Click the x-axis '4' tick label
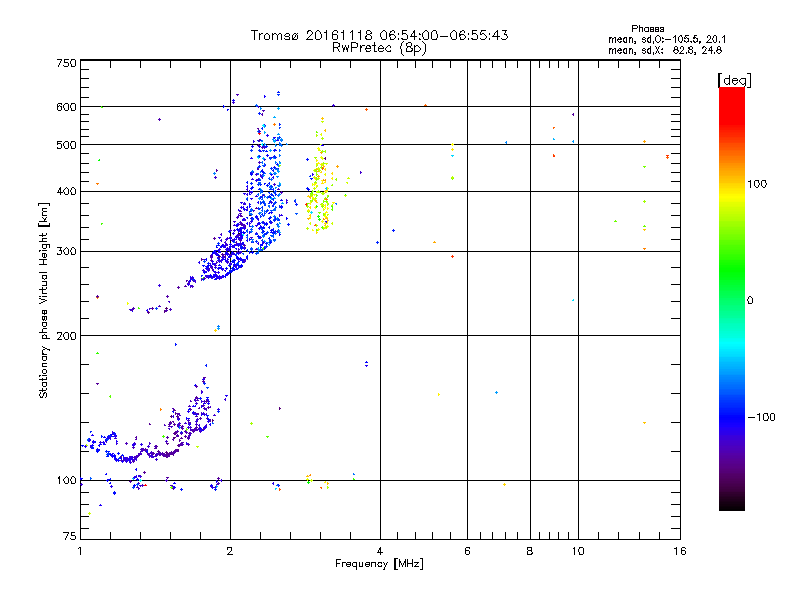Image resolution: width=800 pixels, height=600 pixels. coord(380,551)
